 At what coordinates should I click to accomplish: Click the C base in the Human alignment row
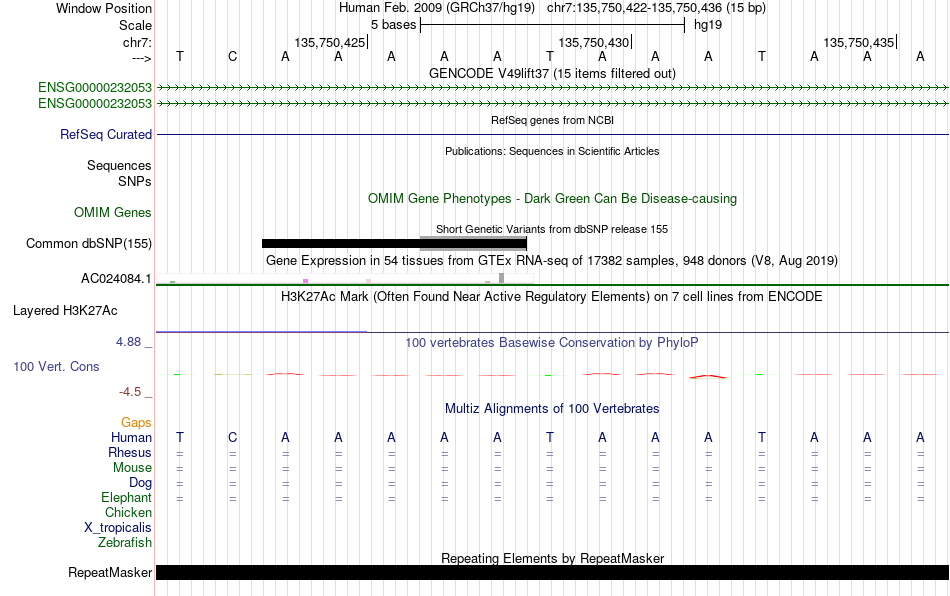tap(232, 437)
